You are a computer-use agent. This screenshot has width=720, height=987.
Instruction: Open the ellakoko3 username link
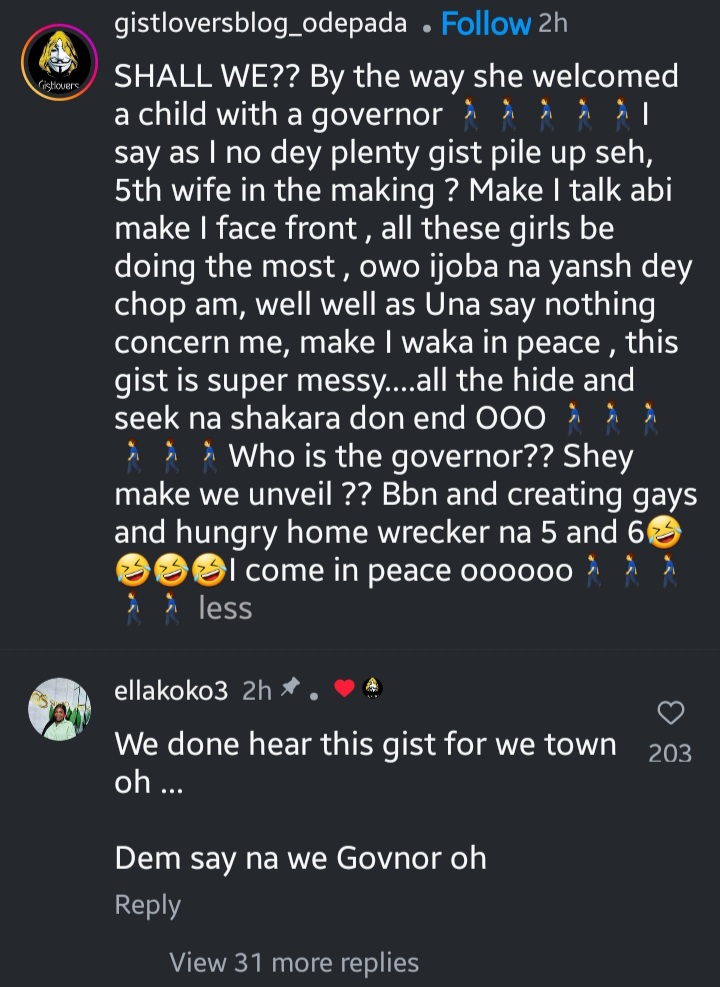172,689
